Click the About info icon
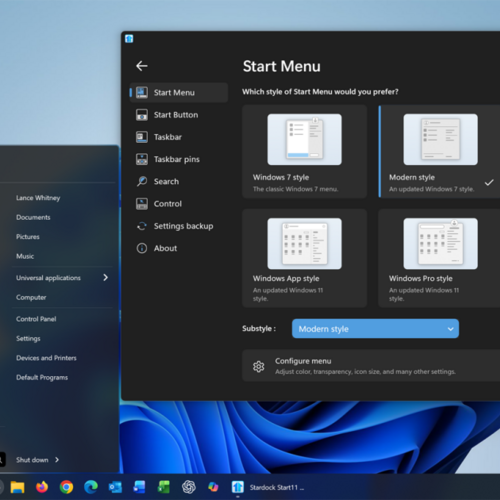The height and width of the screenshot is (500, 500). point(142,248)
